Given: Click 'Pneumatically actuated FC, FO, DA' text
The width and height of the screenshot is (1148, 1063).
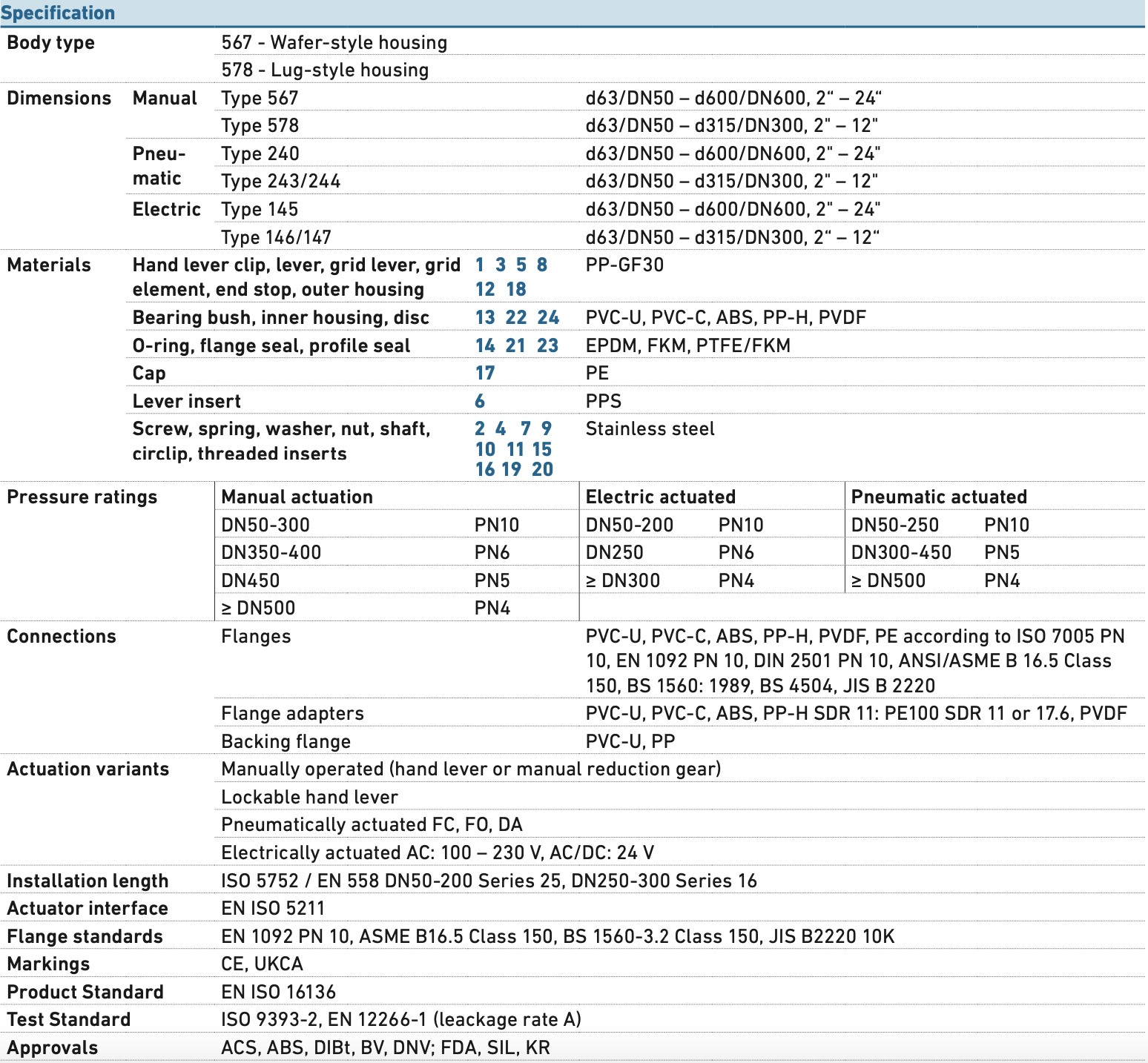Looking at the screenshot, I should [372, 824].
